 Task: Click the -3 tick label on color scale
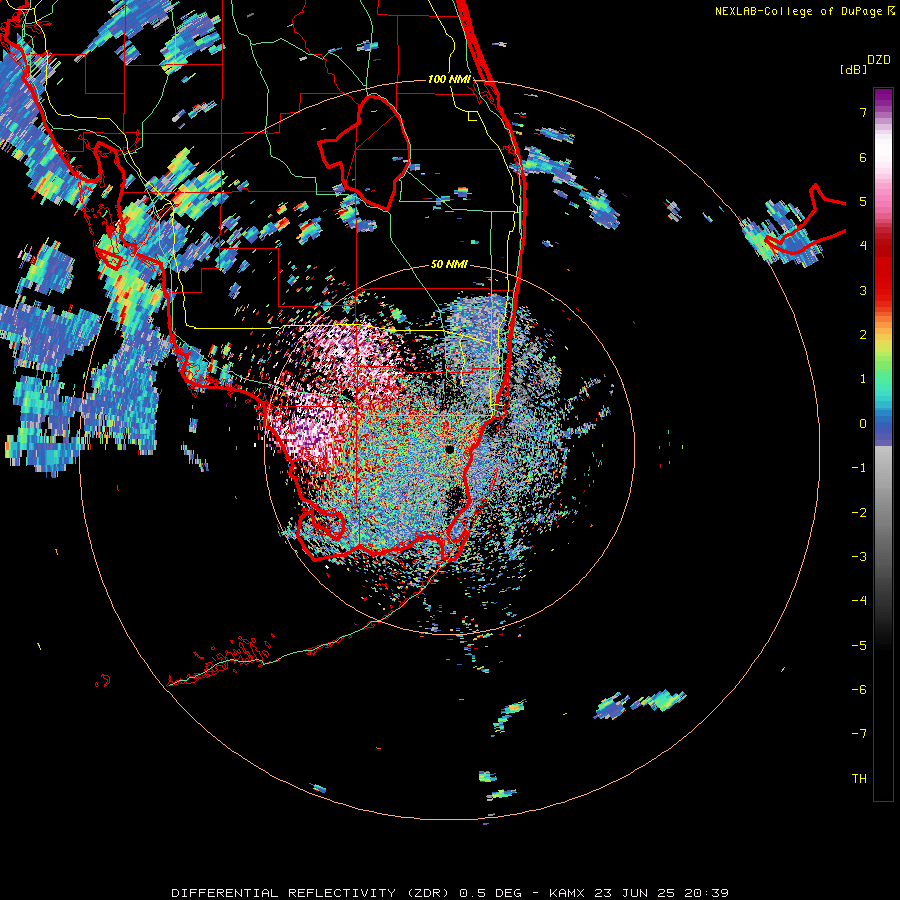(x=859, y=557)
